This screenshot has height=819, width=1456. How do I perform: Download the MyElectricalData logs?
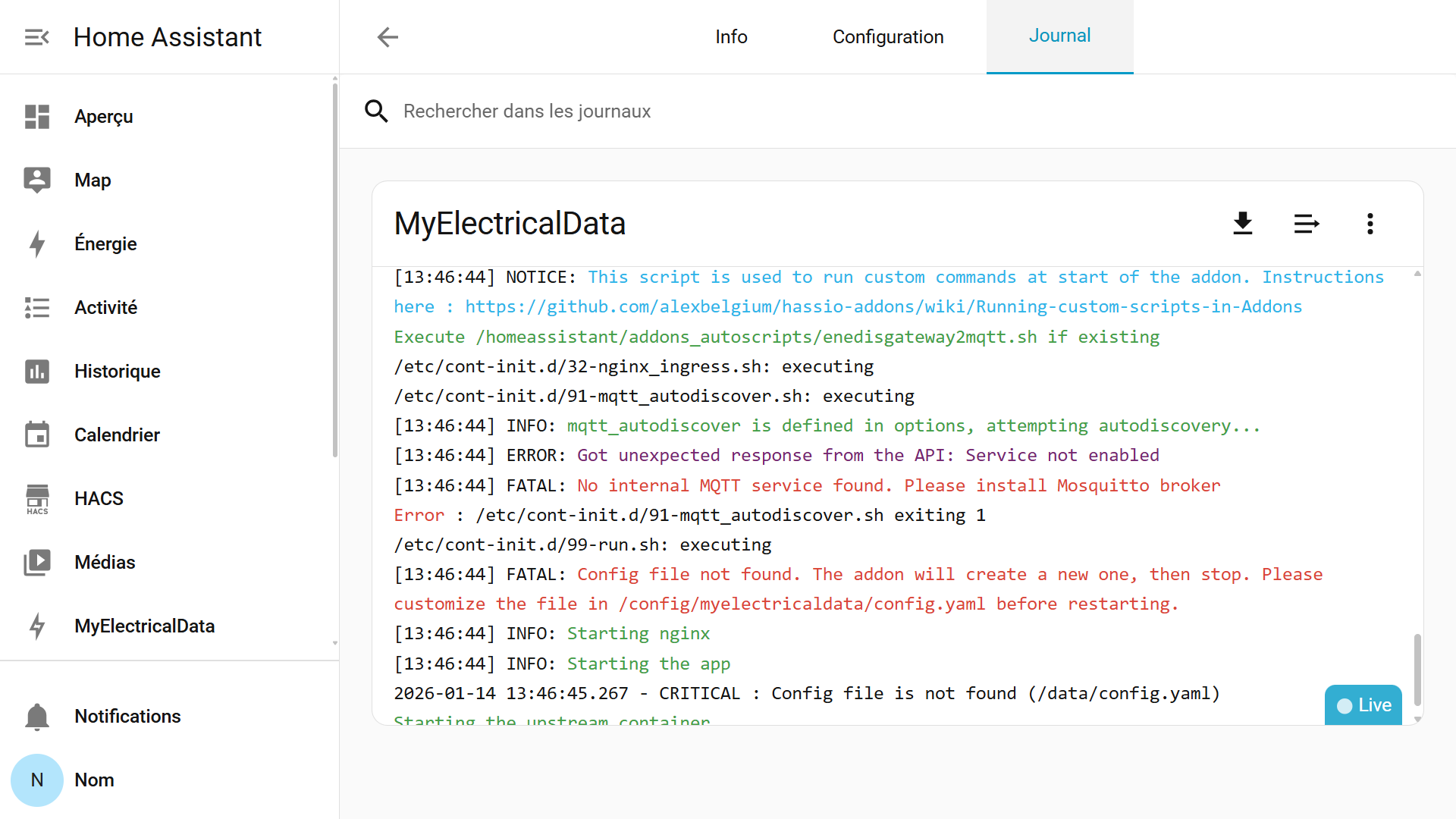[1242, 224]
